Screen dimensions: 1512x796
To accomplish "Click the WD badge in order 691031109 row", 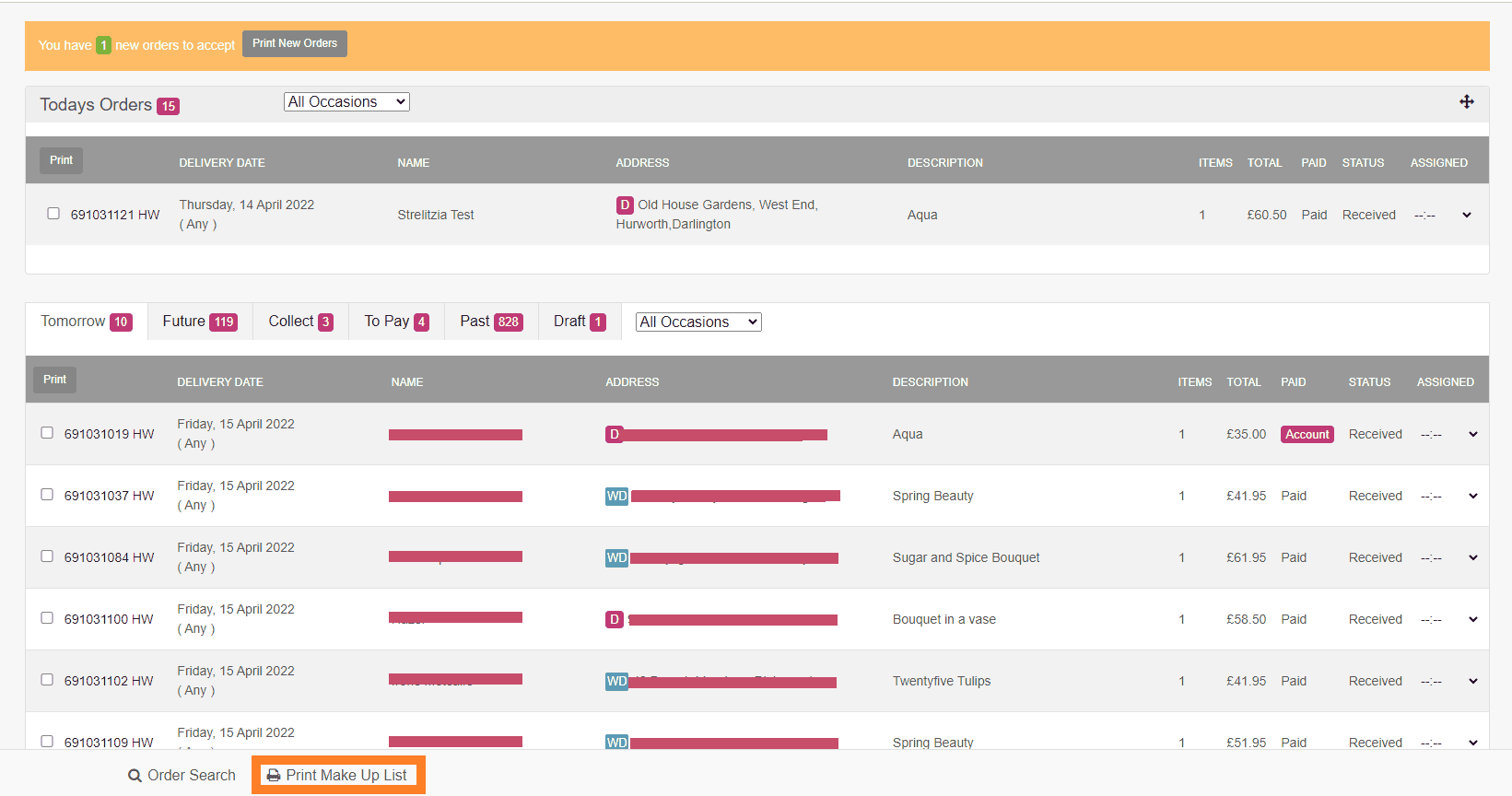I will tap(616, 743).
